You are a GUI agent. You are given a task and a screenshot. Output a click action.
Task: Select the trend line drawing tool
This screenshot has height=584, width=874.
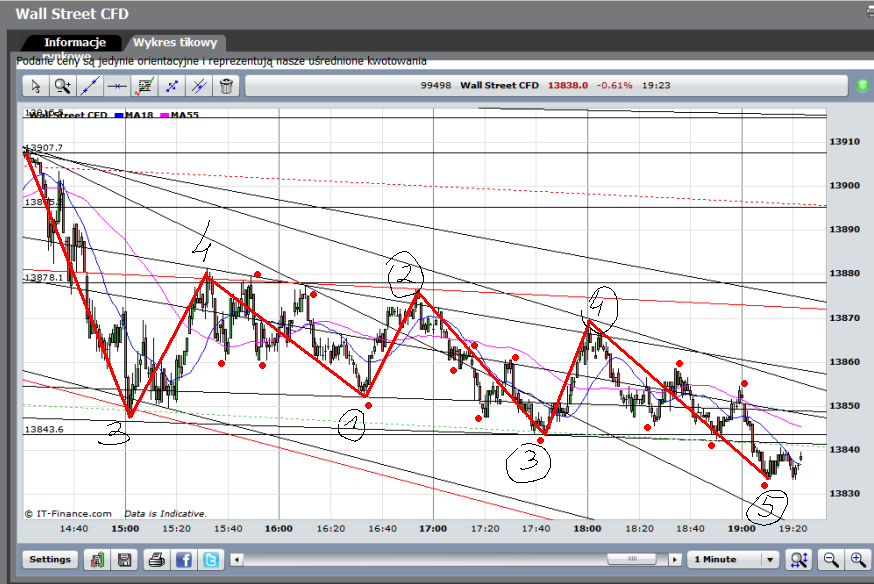89,86
